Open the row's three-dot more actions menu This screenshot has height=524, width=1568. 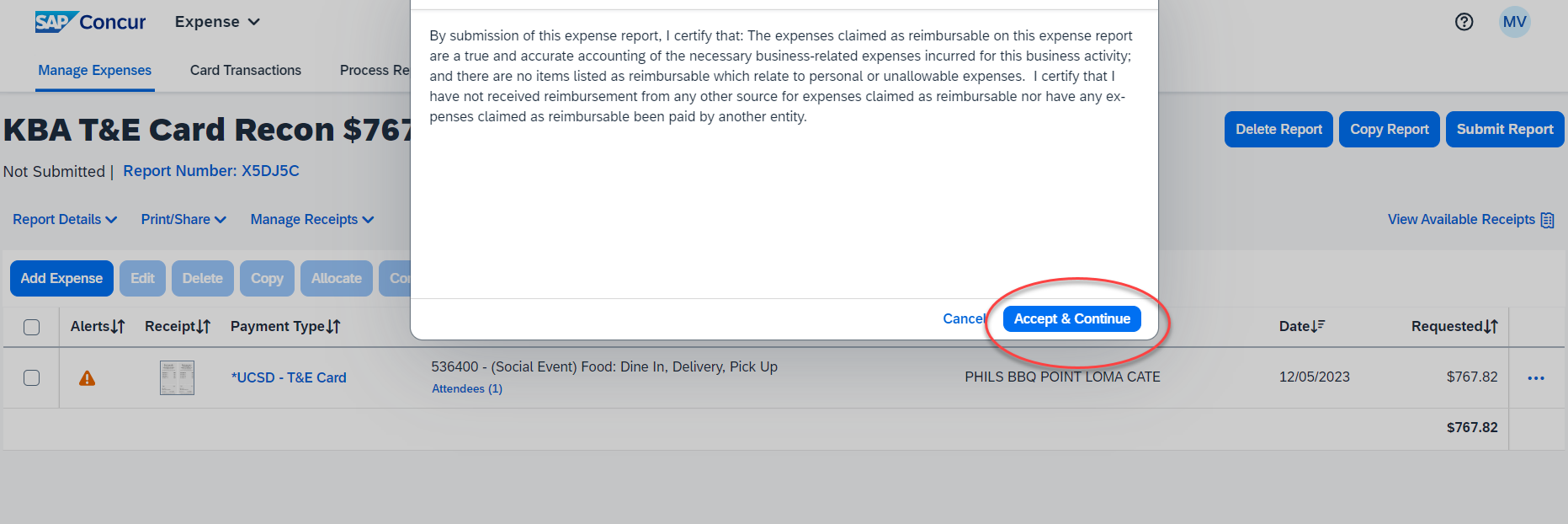[1536, 378]
